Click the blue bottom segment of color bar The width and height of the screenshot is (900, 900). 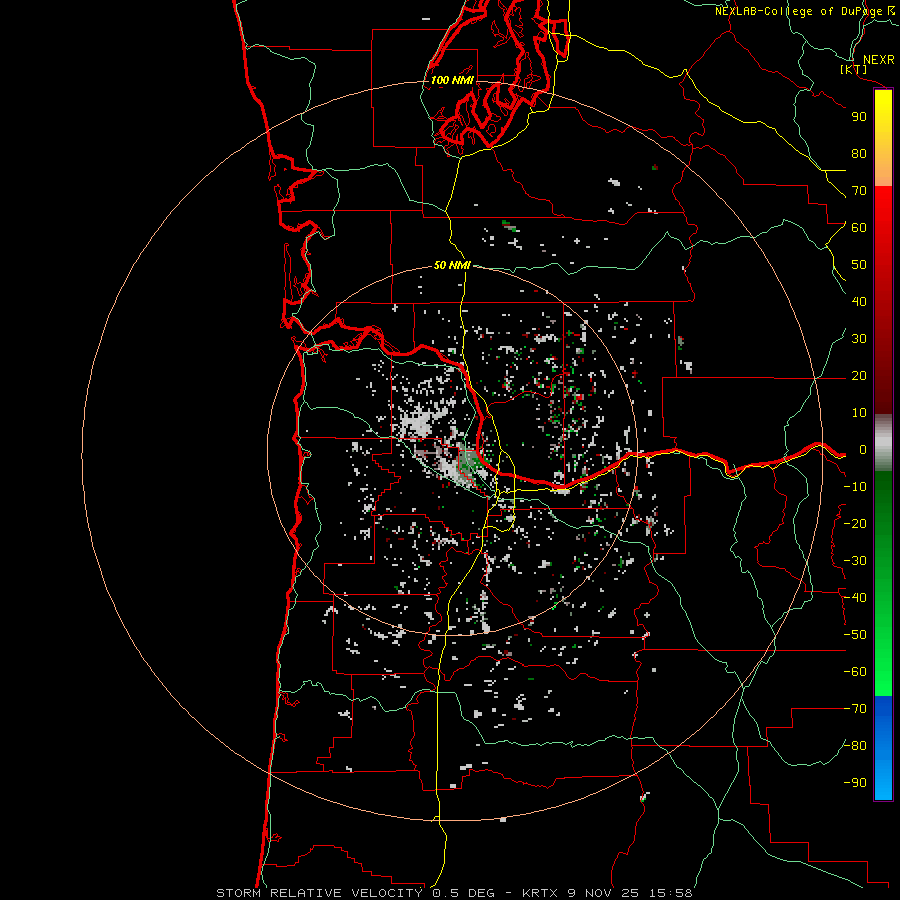coord(883,748)
